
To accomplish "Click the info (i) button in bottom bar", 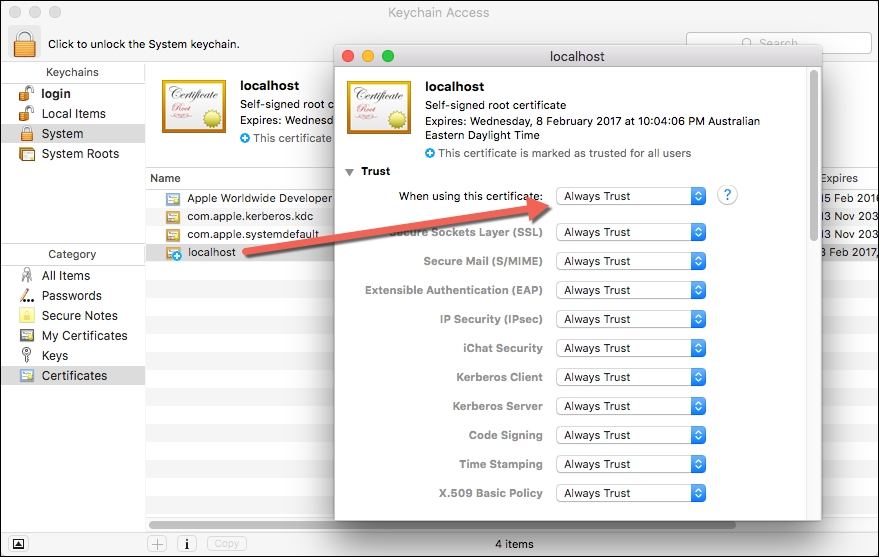I will 186,544.
